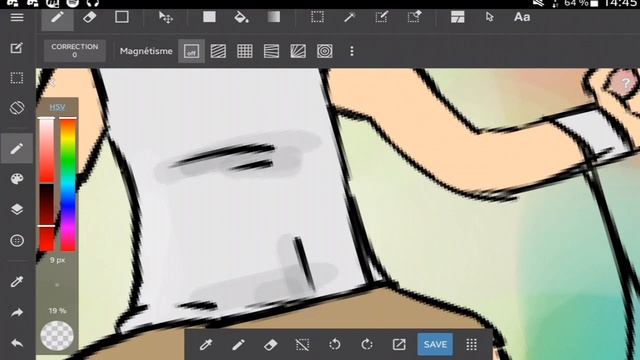Tap the undo arrow in left sidebar
640x360 pixels.
click(x=17, y=343)
